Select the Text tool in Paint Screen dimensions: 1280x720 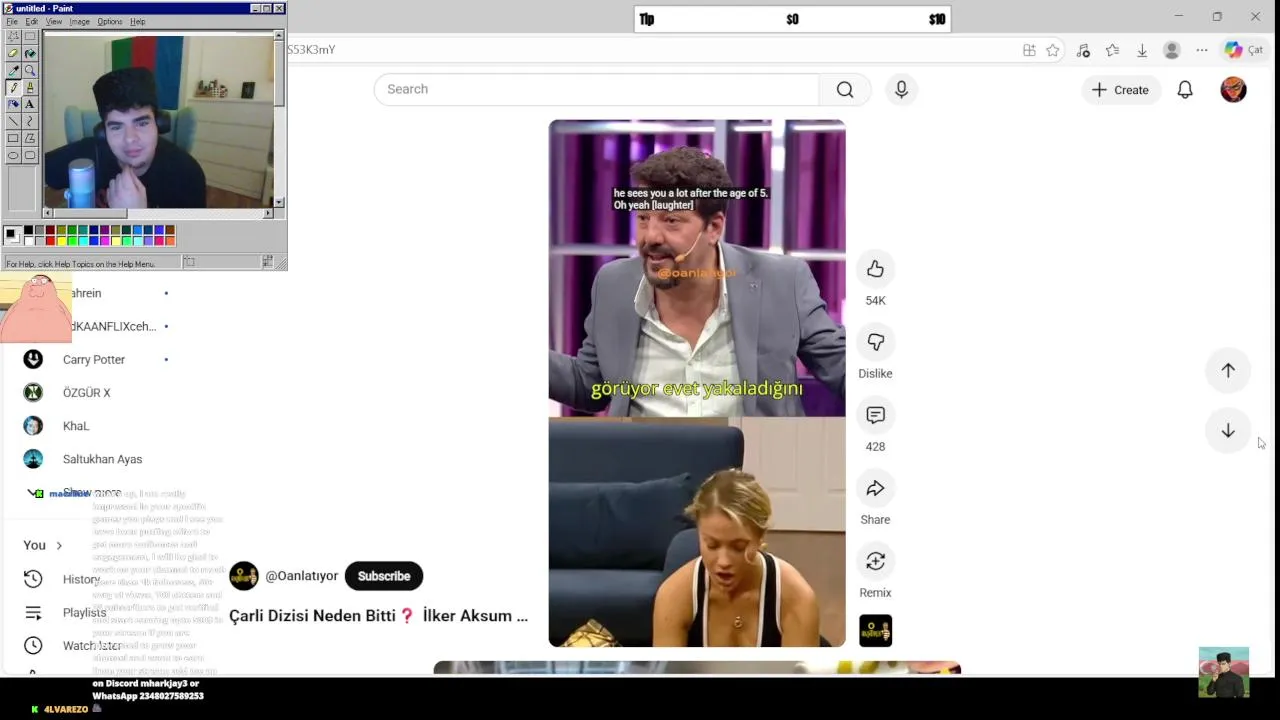point(30,104)
